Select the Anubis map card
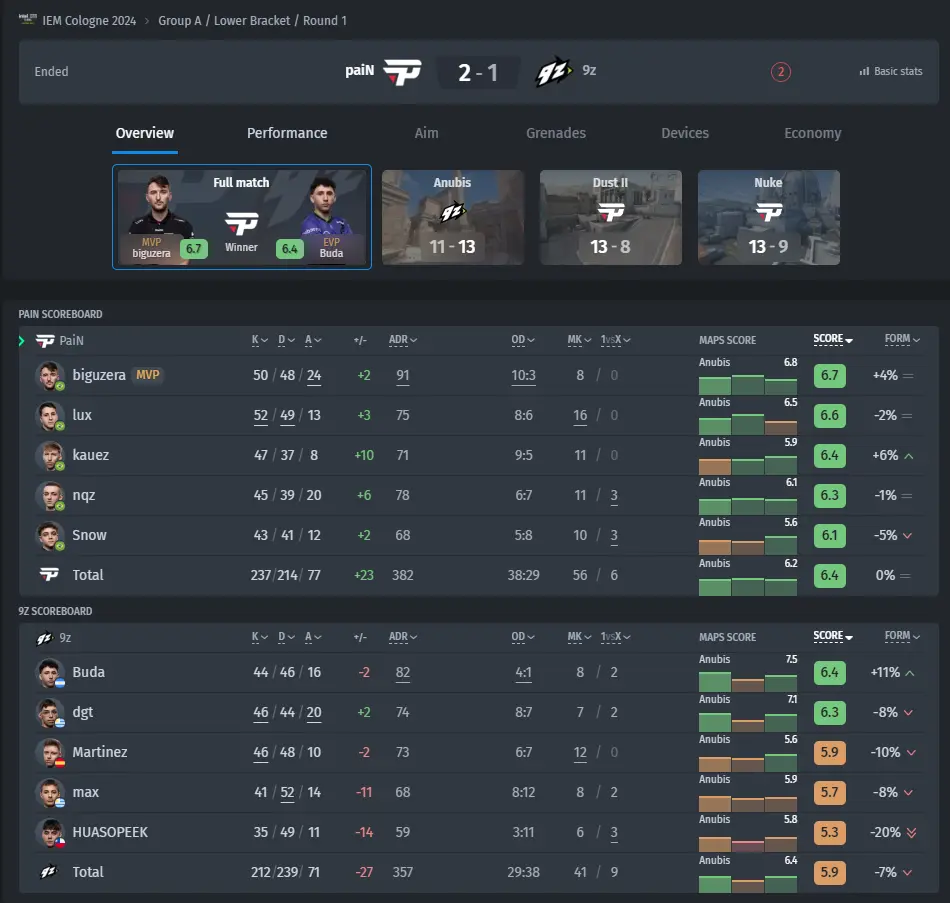950x903 pixels. coord(453,218)
